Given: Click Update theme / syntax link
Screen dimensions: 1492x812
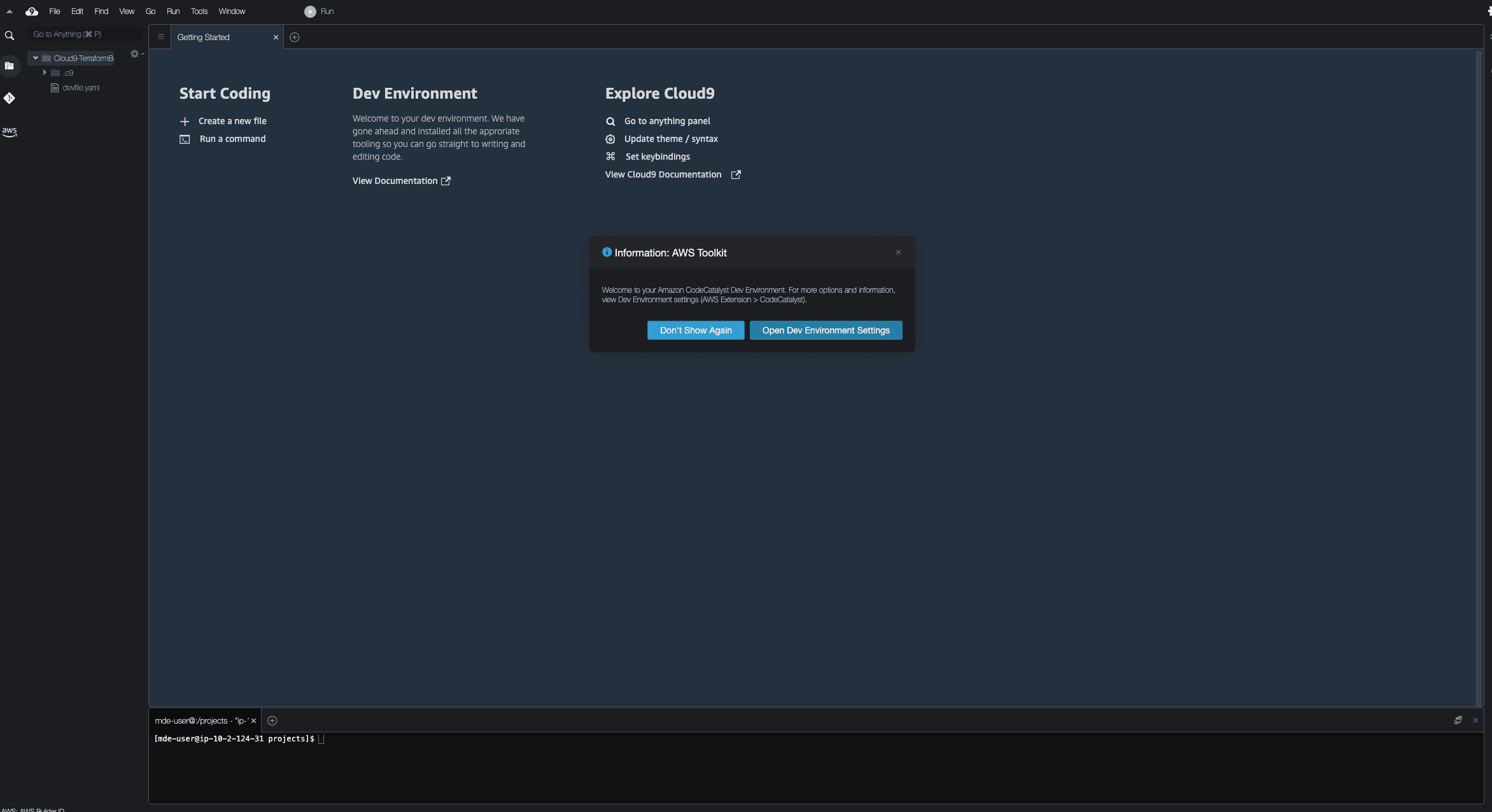Looking at the screenshot, I should [x=671, y=139].
